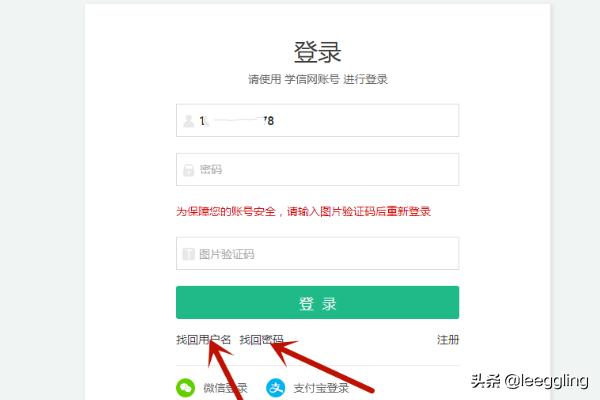The image size is (600, 400).
Task: Submit with the green 登录 button
Action: coord(317,302)
